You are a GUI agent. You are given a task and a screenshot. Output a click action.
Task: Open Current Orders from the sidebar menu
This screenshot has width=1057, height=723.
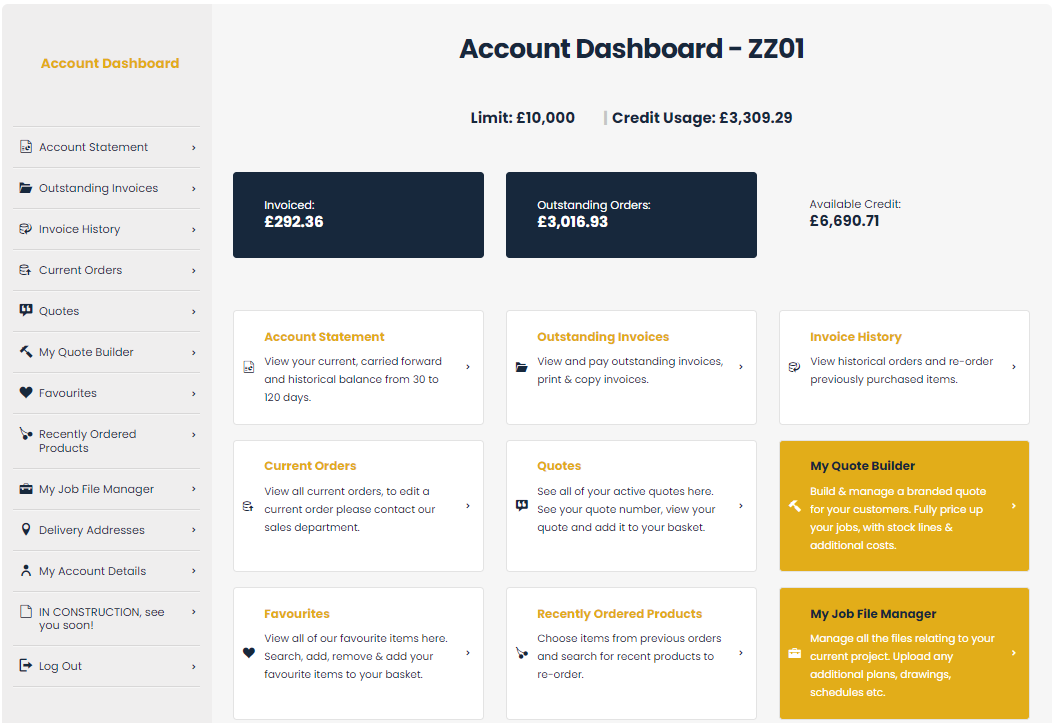click(80, 270)
